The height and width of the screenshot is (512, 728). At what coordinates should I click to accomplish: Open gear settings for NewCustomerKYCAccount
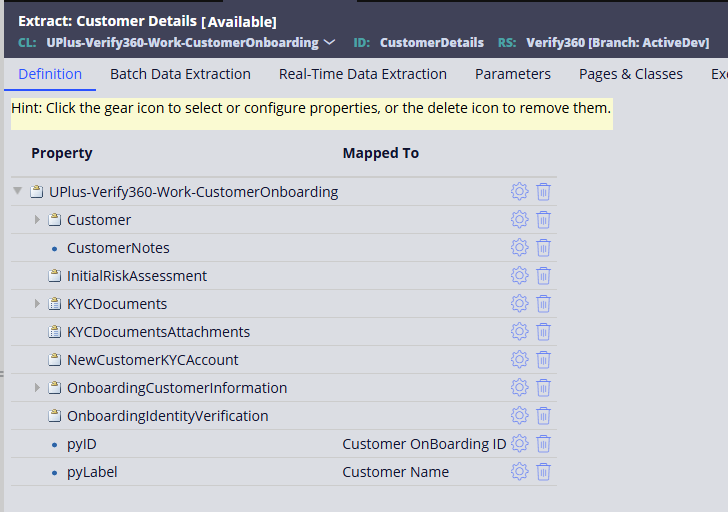tap(520, 360)
